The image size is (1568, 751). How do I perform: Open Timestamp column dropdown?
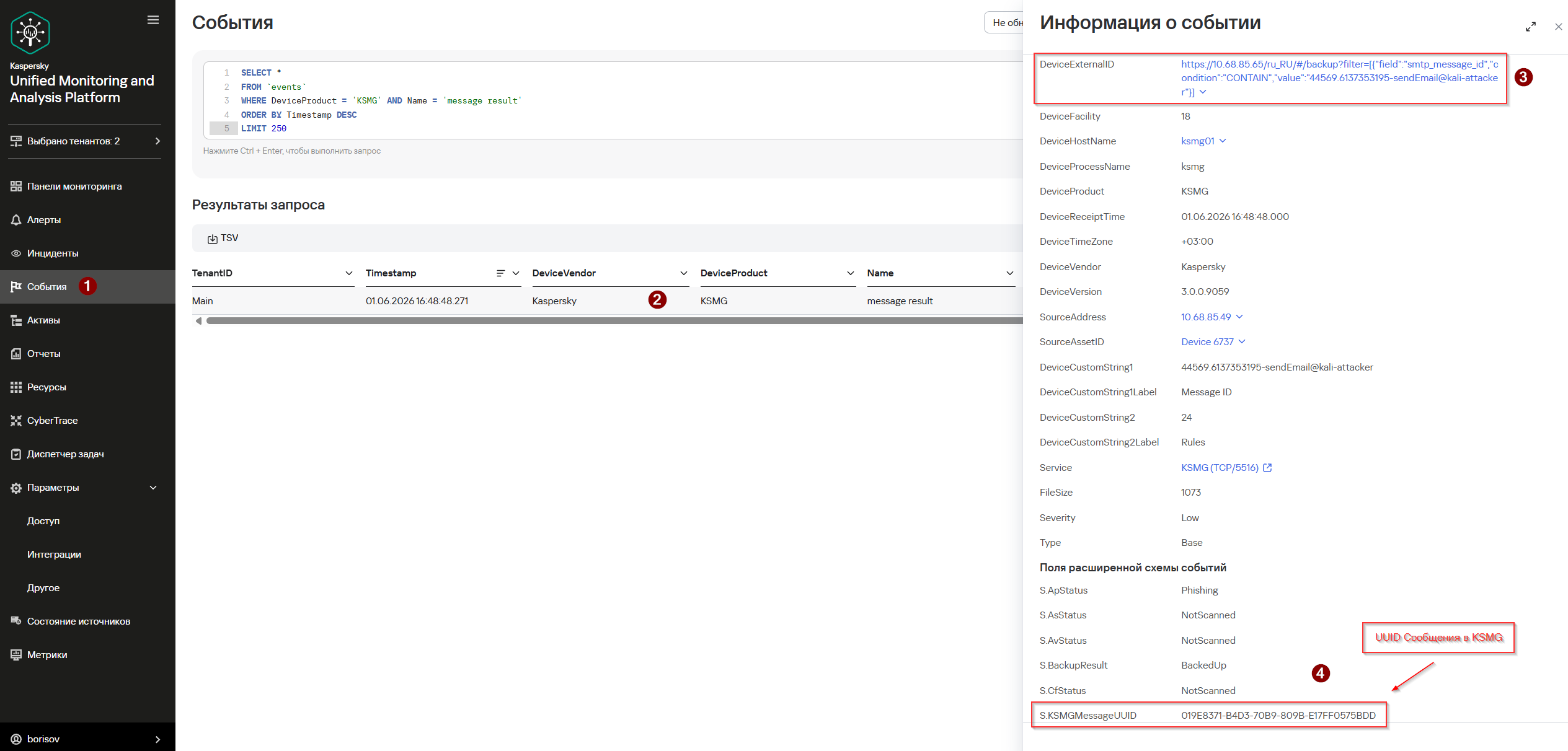(x=516, y=273)
